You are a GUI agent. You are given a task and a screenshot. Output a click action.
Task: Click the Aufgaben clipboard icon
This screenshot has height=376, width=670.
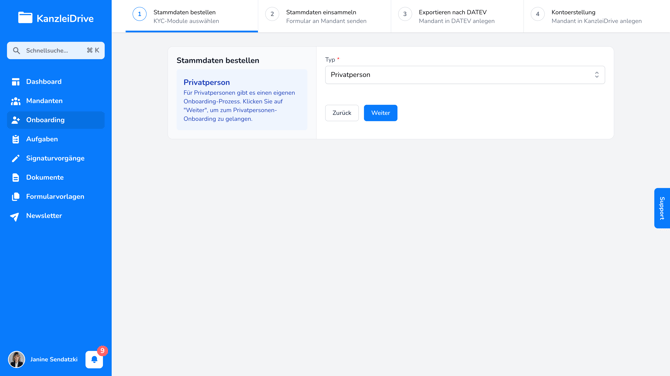pos(16,139)
